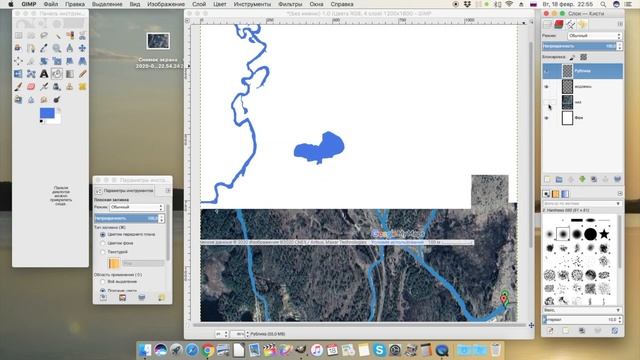Open Mode dropdown in tool options panel
Viewport: 640px width, 360px height.
[136, 207]
